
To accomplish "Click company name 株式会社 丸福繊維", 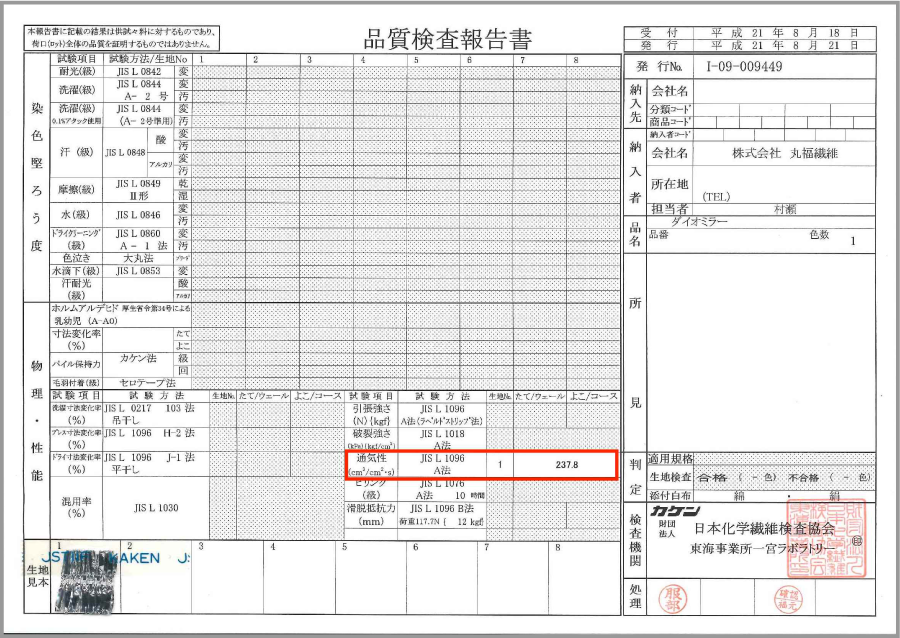I will tap(785, 153).
